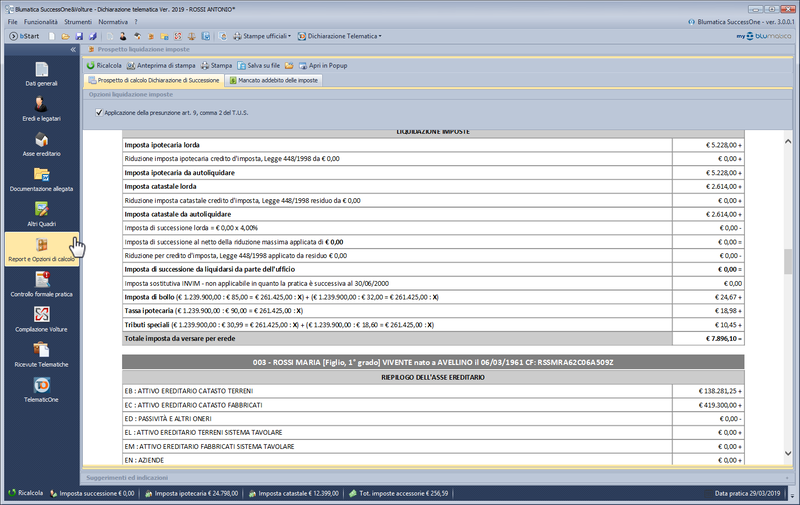Click Stampa print button
Viewport: 800px width, 505px height.
coord(216,65)
